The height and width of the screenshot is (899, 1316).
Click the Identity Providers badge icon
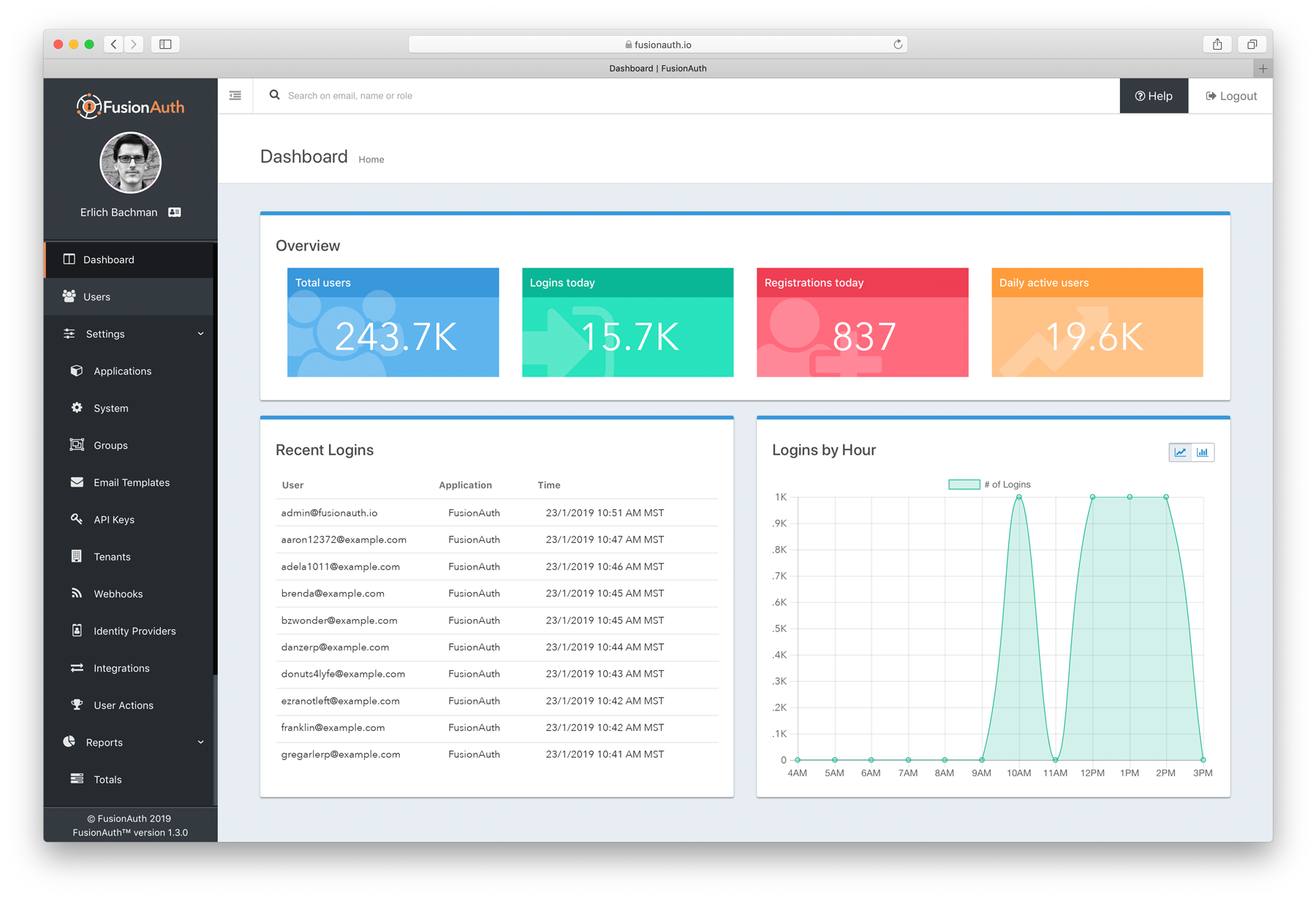point(77,630)
